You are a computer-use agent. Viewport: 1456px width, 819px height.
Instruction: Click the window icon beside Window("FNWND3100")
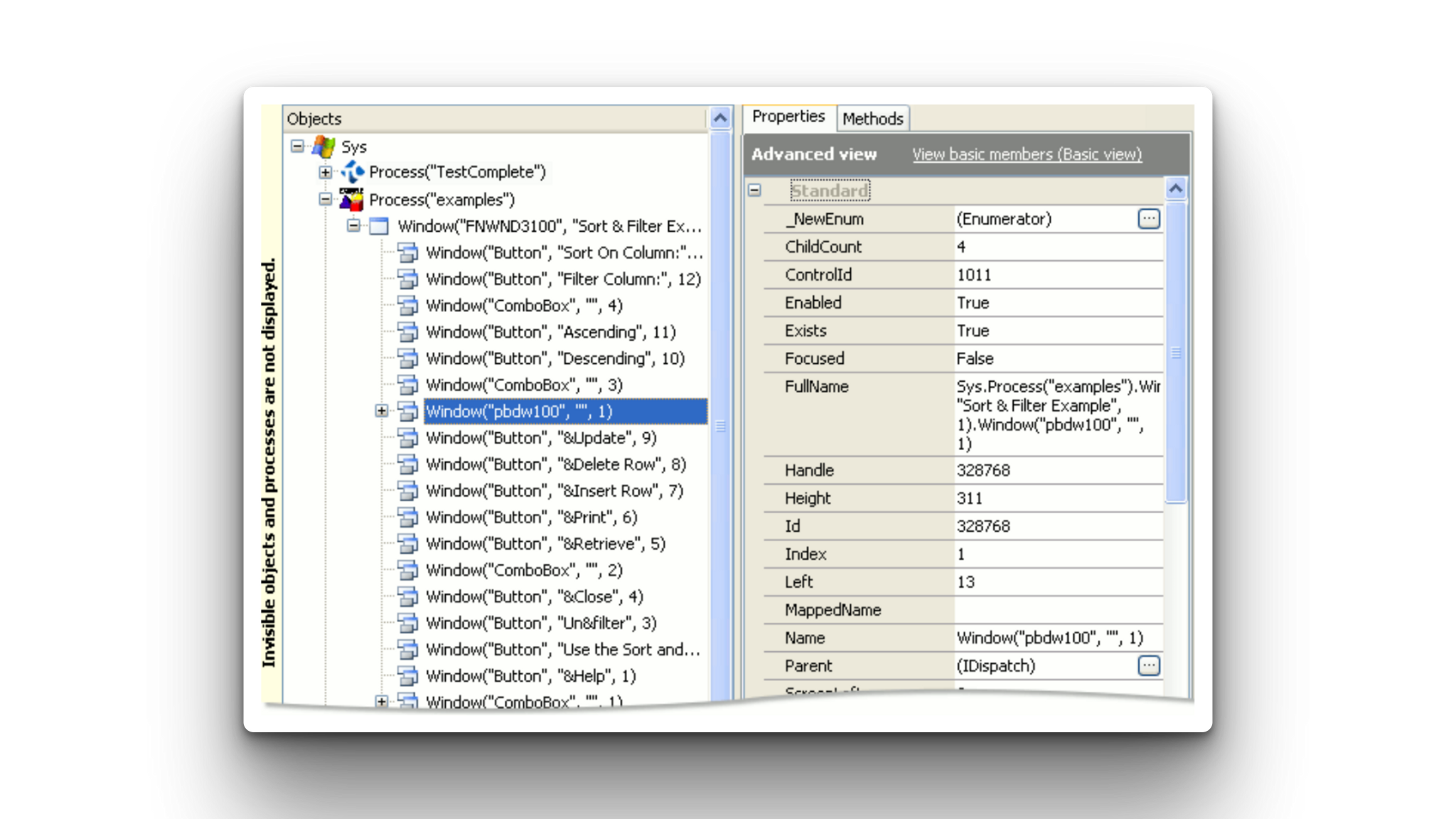[379, 227]
